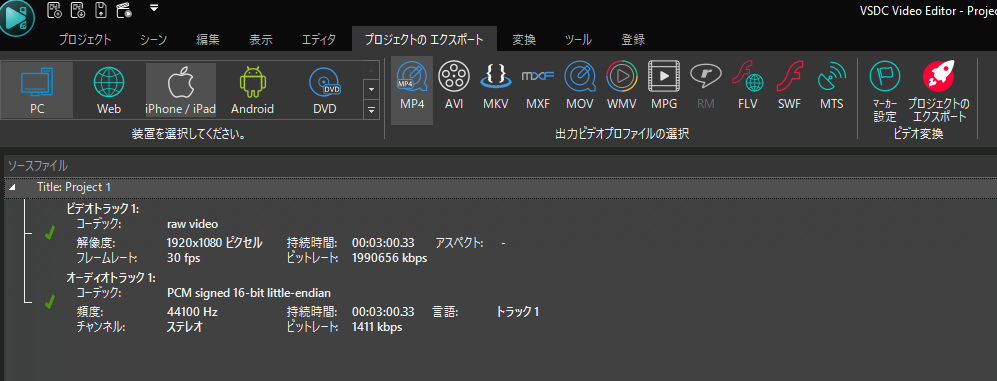The width and height of the screenshot is (997, 381).
Task: Select the DVD device option
Action: (324, 90)
